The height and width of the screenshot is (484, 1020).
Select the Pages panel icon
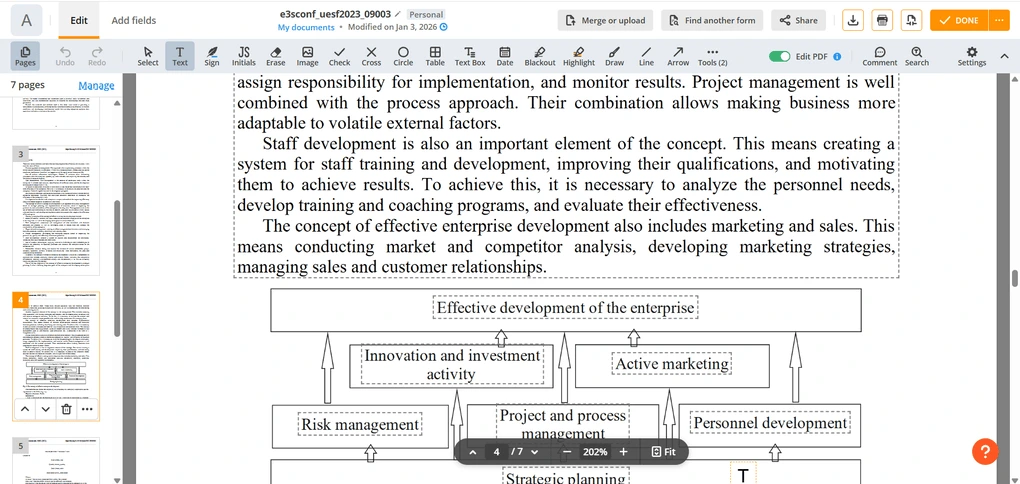click(25, 56)
